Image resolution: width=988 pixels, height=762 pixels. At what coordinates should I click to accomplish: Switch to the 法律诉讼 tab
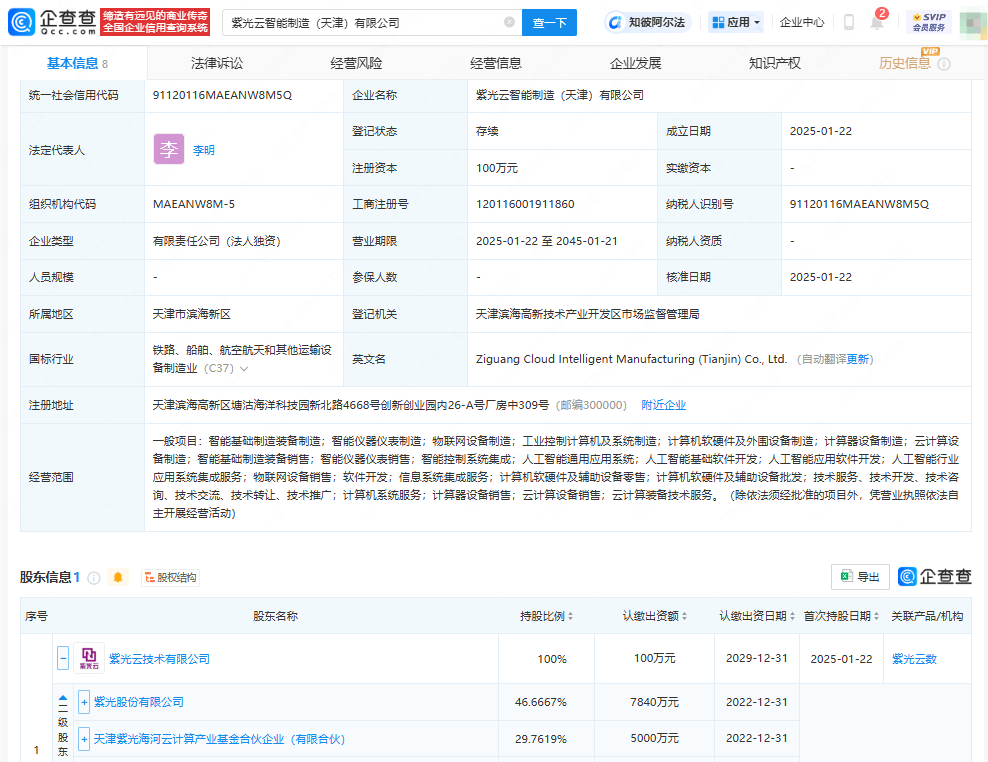pyautogui.click(x=217, y=63)
